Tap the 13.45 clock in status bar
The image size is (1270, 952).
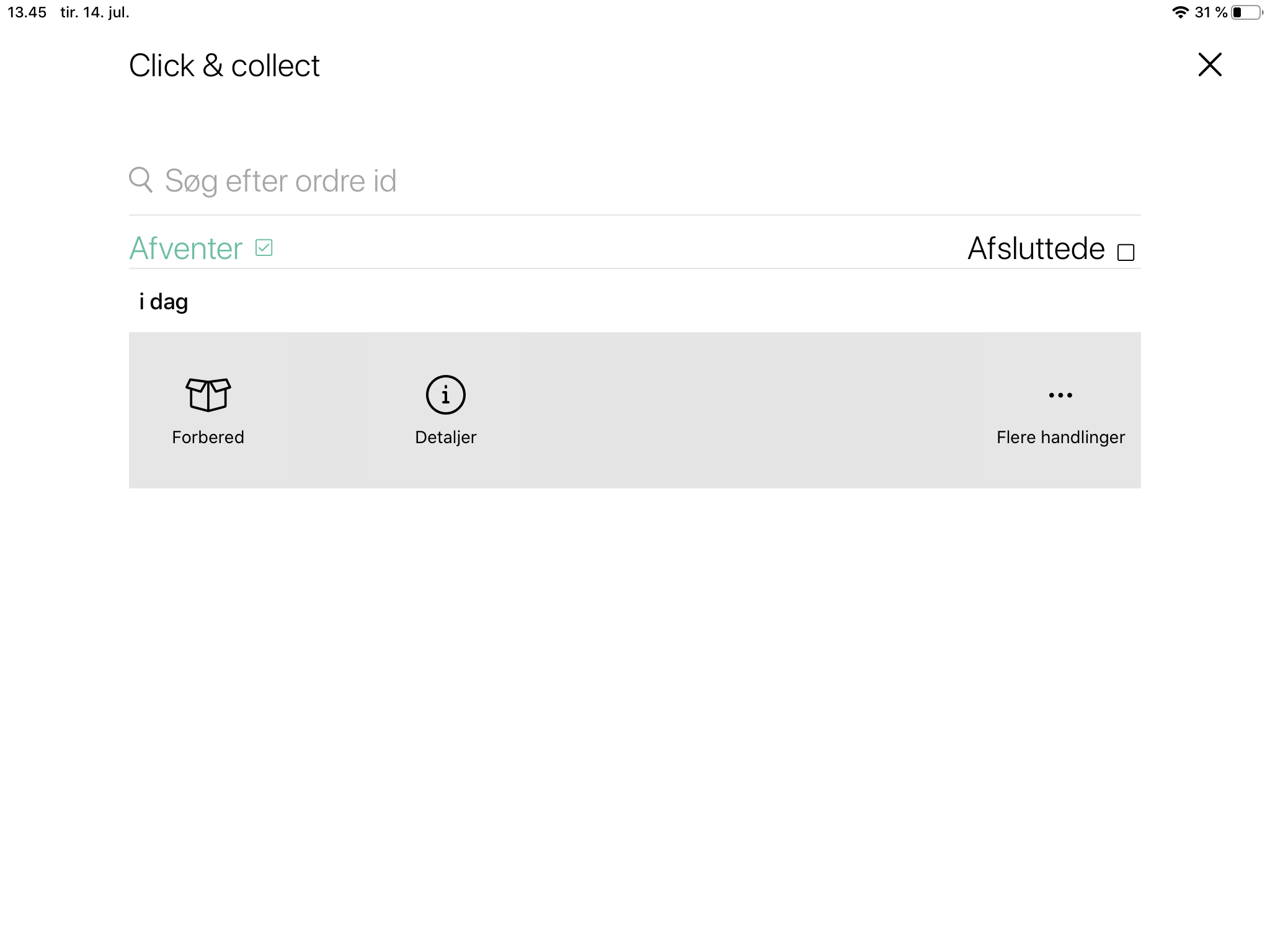(27, 12)
